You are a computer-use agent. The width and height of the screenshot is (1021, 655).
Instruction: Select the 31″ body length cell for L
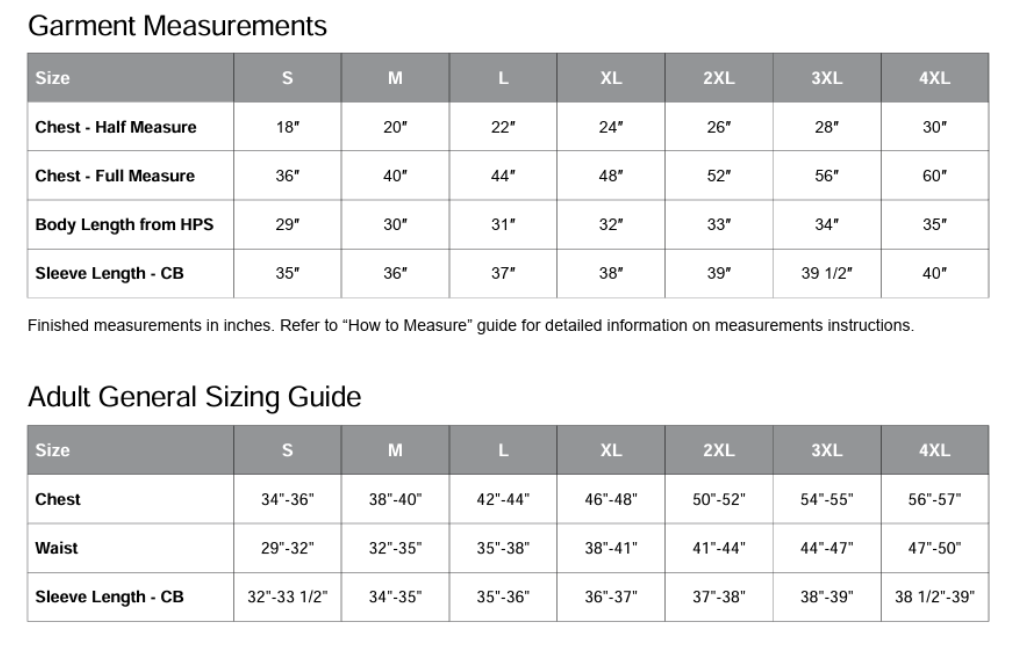503,225
